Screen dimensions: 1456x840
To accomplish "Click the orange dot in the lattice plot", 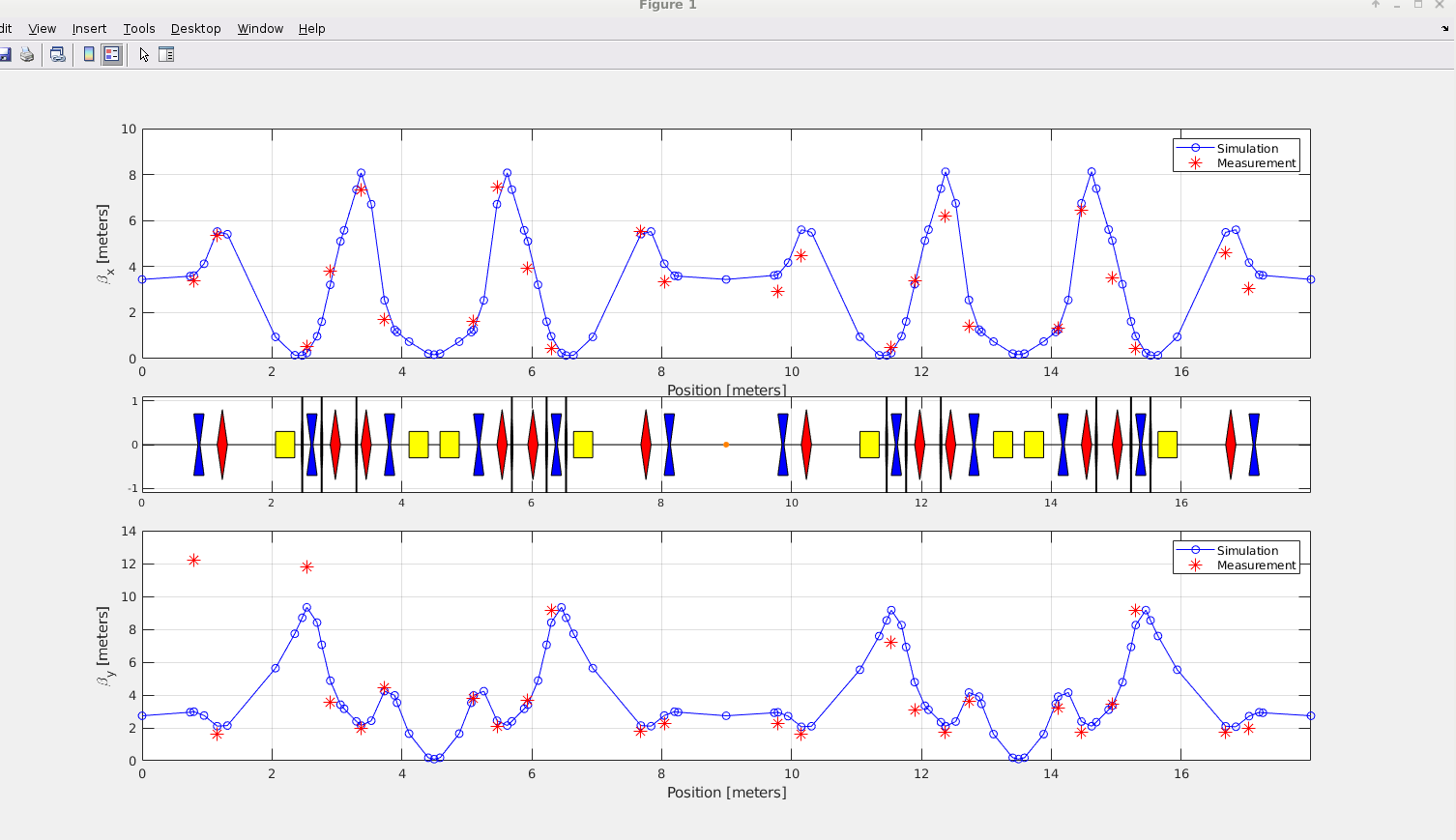I will tap(726, 445).
